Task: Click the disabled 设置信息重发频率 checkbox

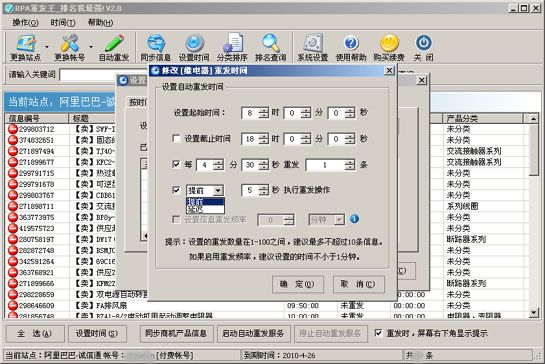Action: [176, 219]
